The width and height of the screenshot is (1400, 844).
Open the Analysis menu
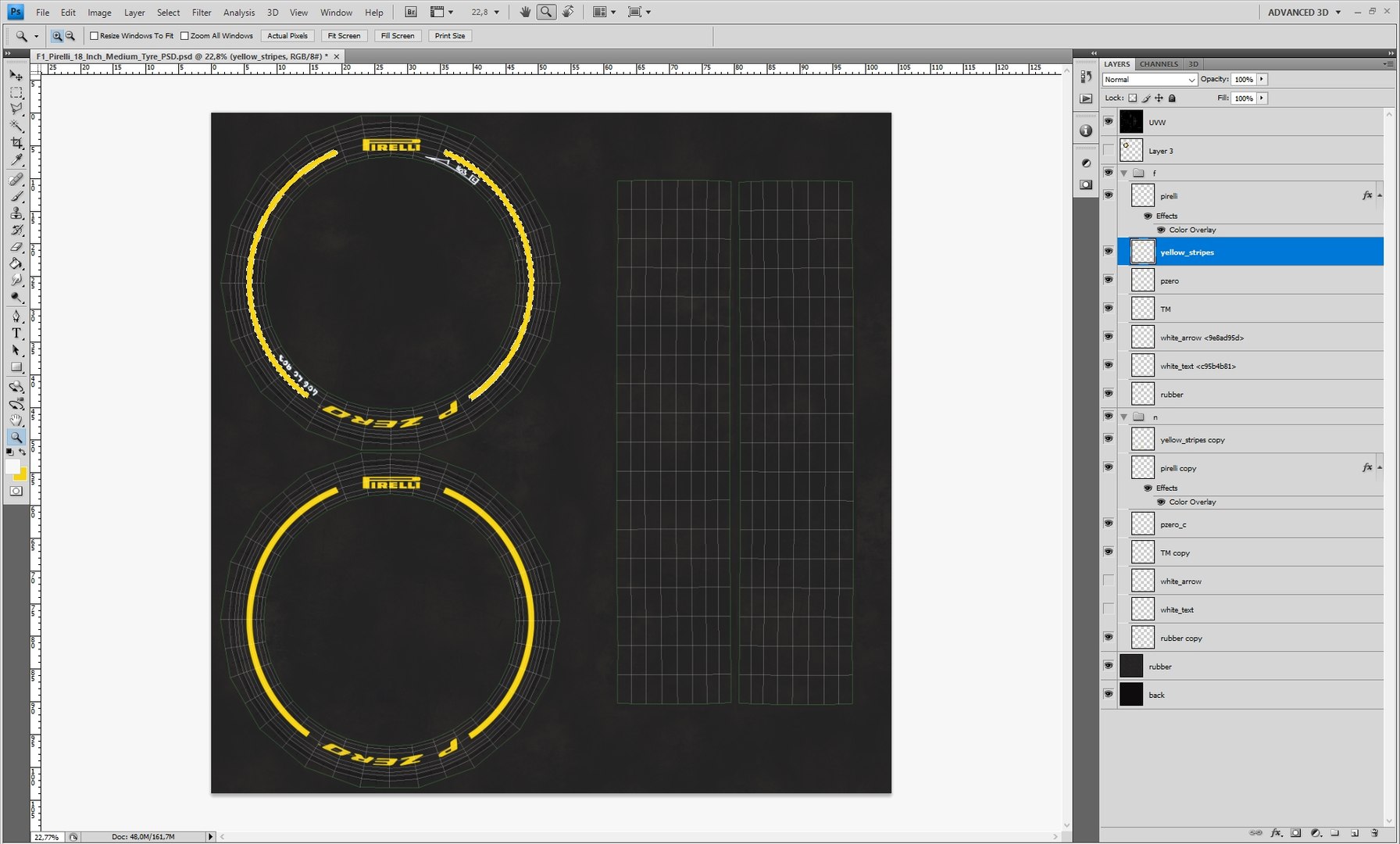click(238, 13)
